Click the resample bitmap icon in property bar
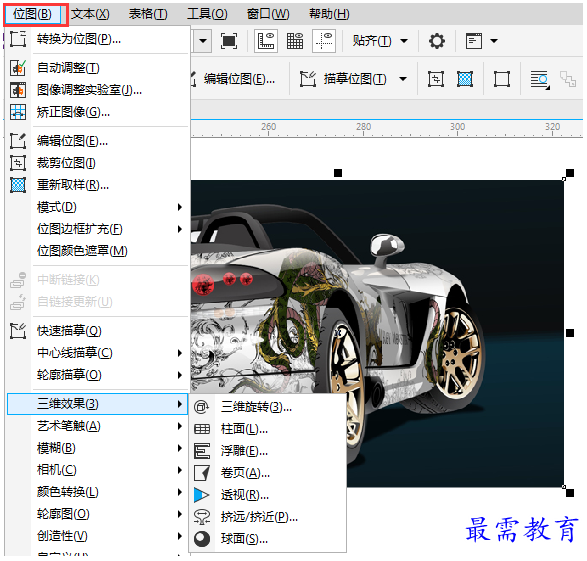Screen dimensions: 587x561 coord(465,79)
